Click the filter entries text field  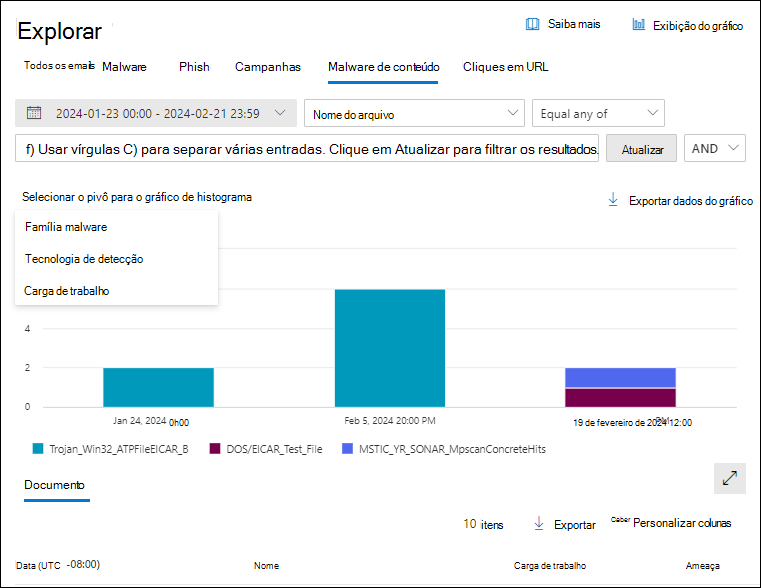click(x=308, y=149)
